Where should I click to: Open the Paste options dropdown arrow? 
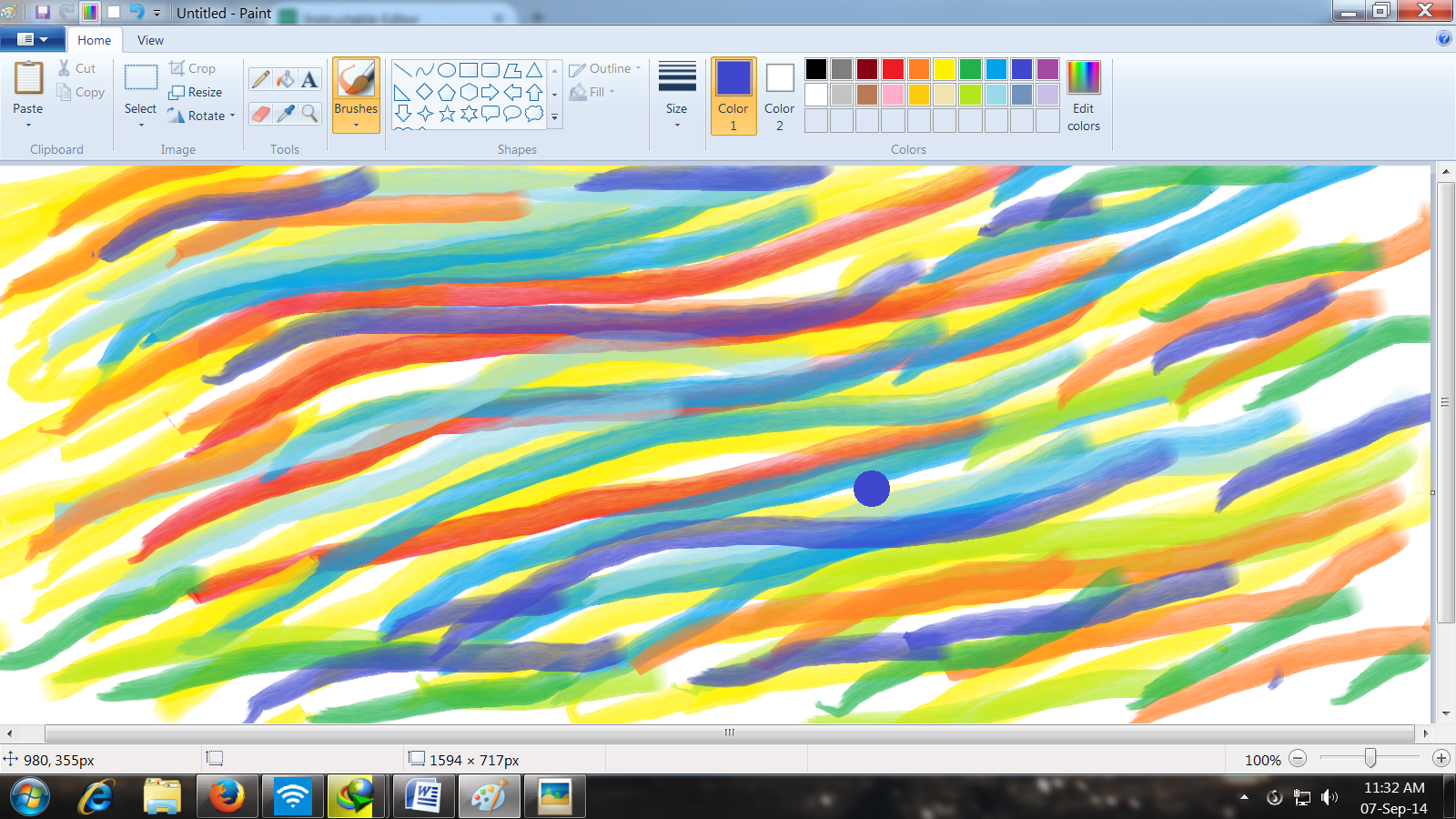(28, 125)
